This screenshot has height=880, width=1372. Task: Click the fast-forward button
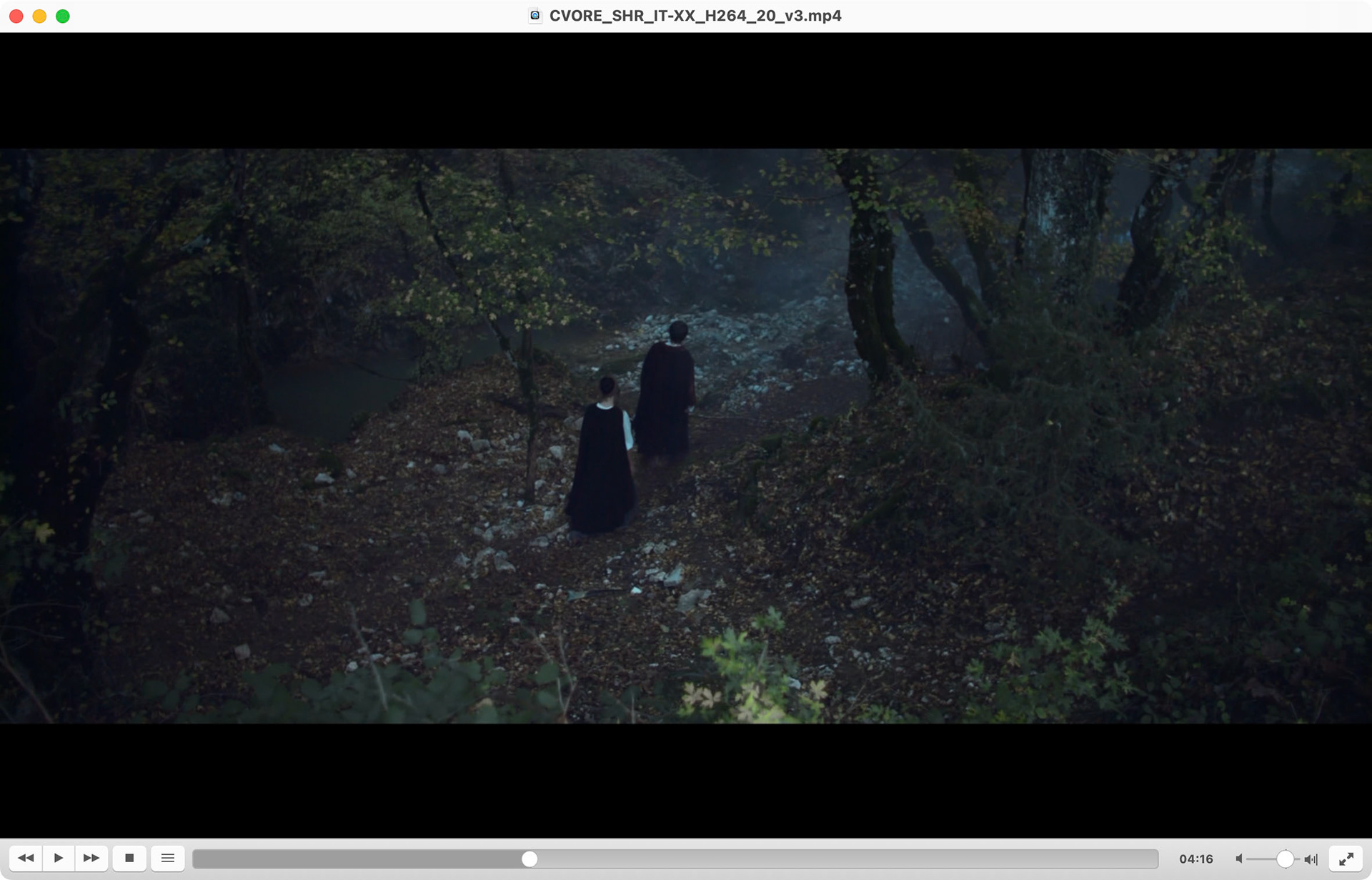[x=91, y=858]
